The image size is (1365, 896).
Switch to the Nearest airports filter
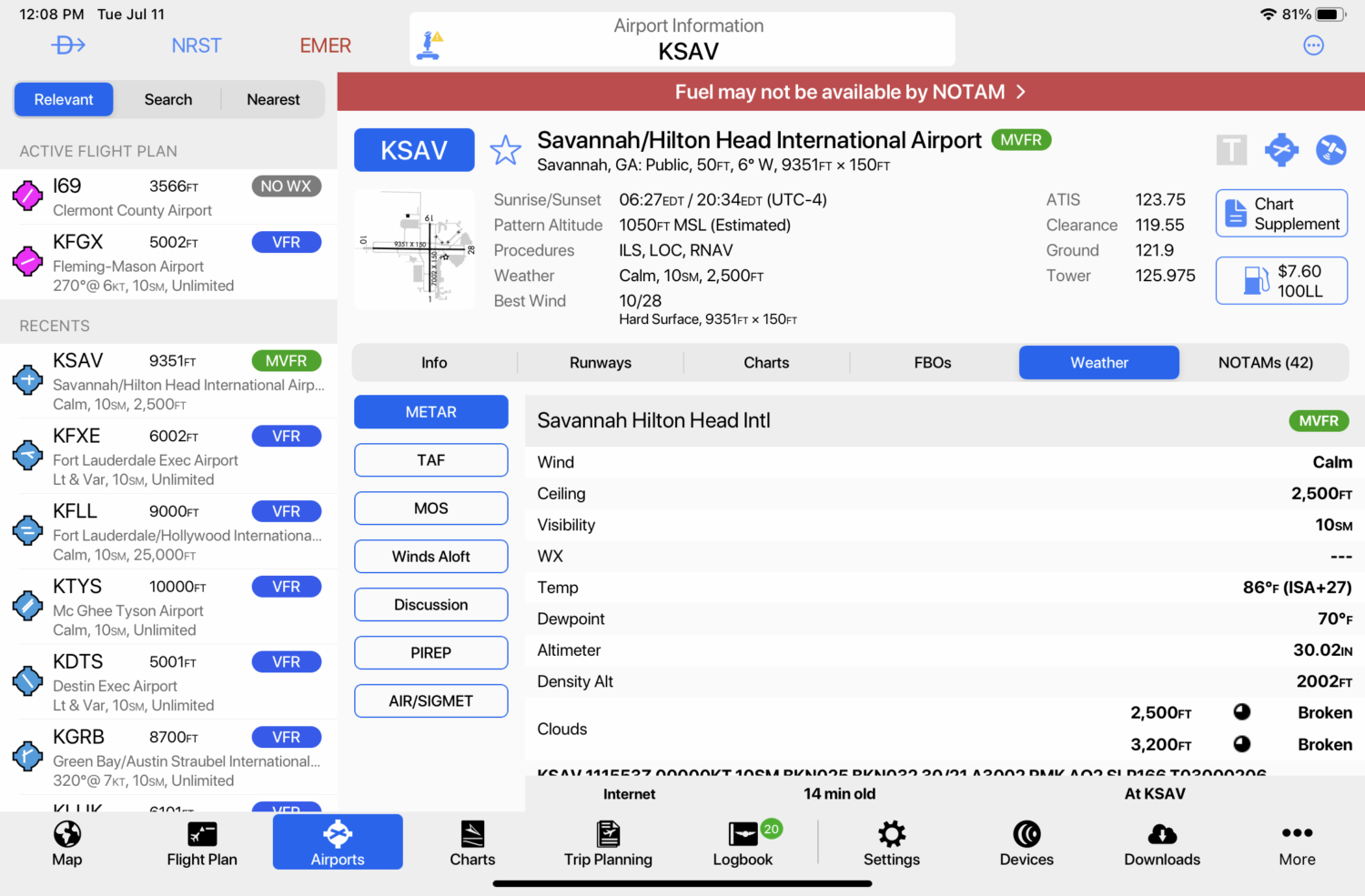coord(272,99)
